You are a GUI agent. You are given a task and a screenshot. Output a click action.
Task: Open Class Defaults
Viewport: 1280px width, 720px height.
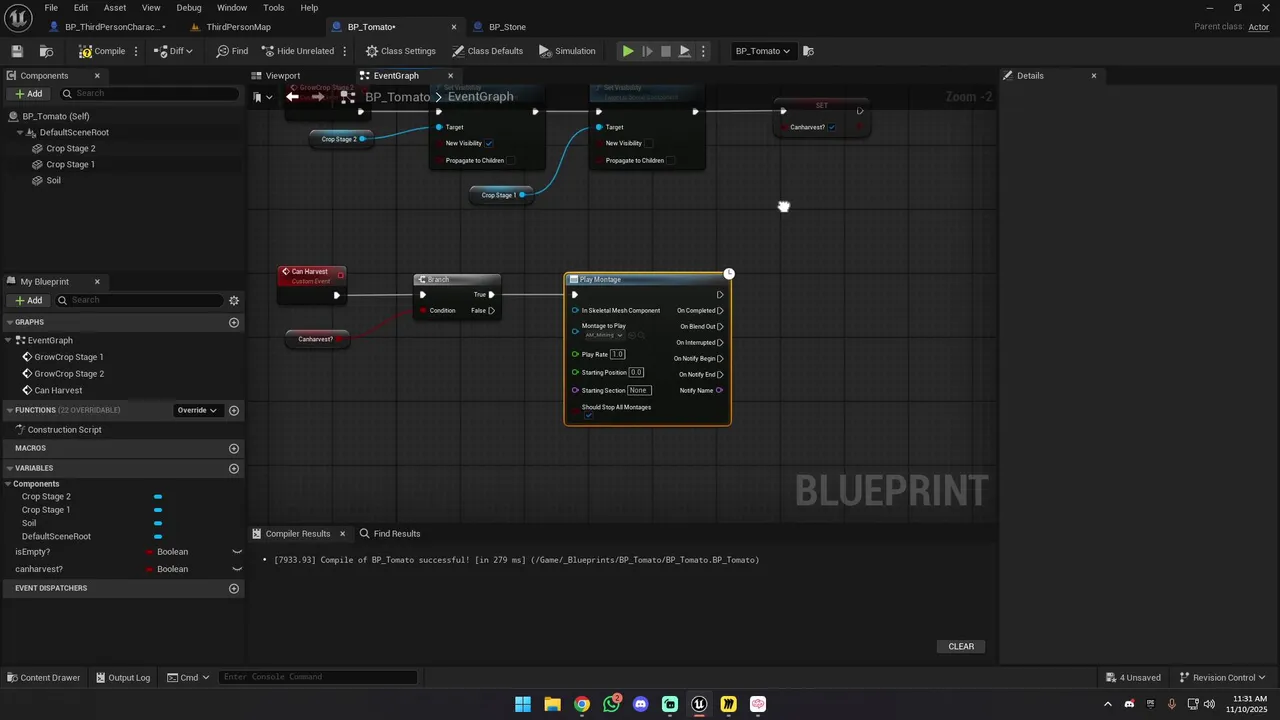point(488,51)
